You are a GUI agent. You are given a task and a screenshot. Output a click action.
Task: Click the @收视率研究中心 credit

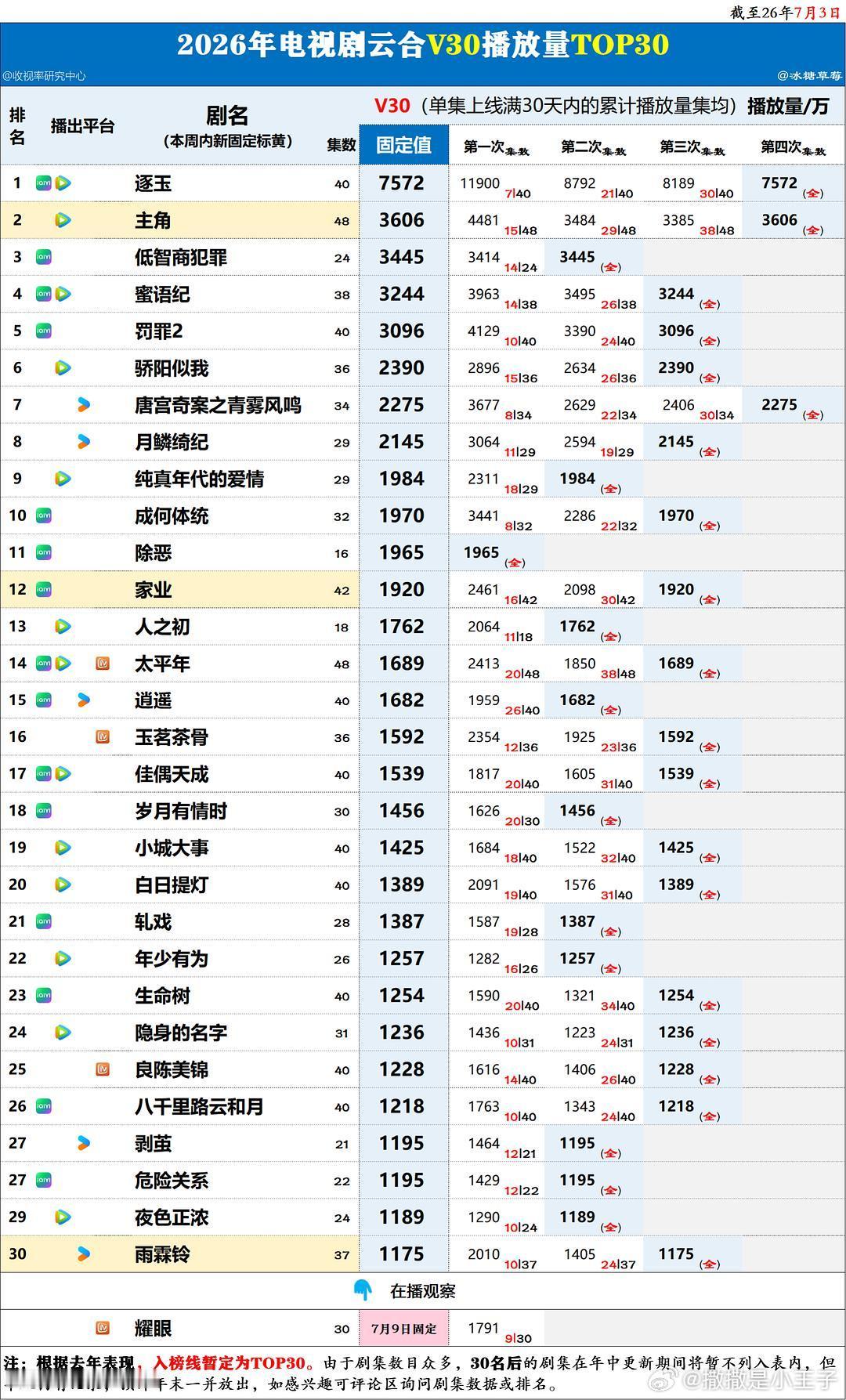(x=44, y=76)
